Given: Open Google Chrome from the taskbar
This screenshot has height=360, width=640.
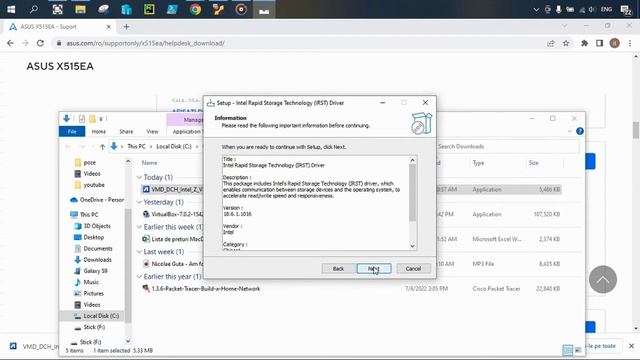Looking at the screenshot, I should (195, 9).
